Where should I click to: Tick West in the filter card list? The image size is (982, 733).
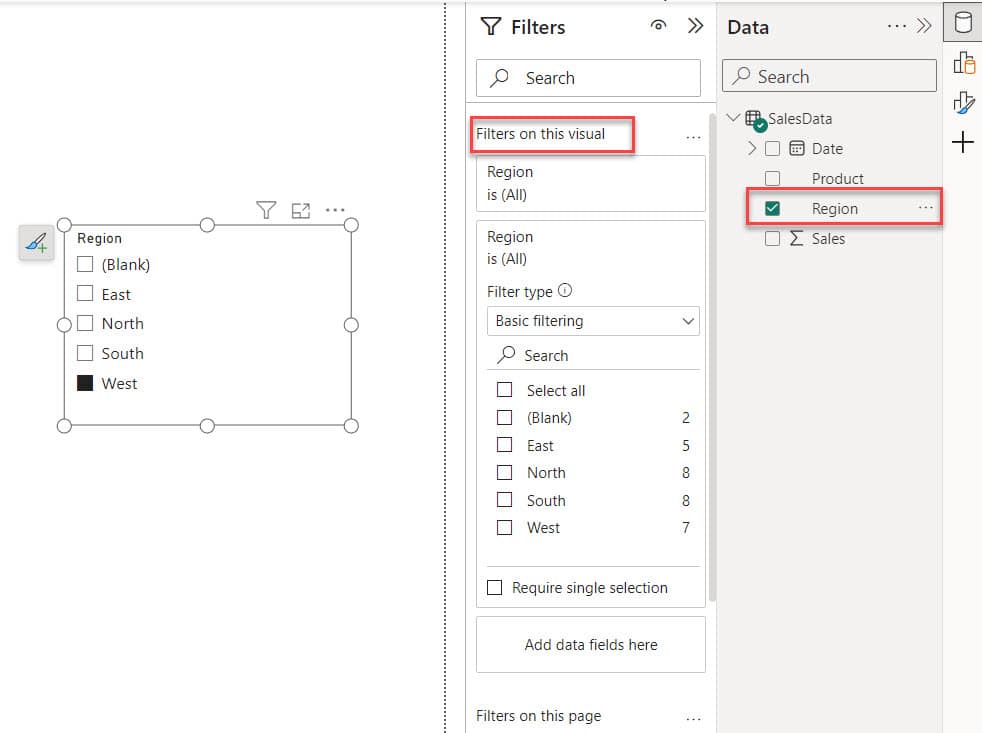(x=504, y=528)
